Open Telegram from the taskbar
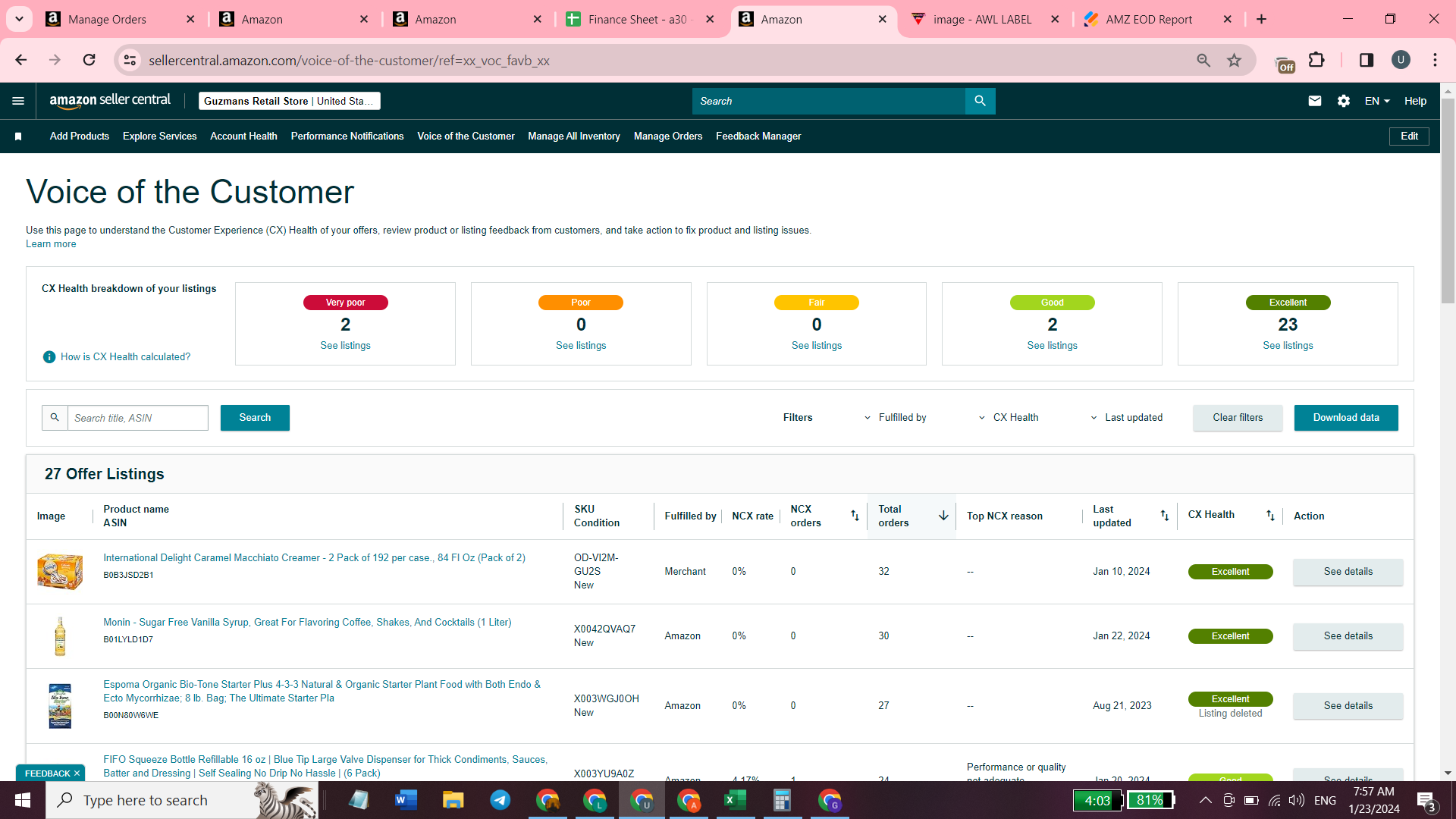 point(500,800)
